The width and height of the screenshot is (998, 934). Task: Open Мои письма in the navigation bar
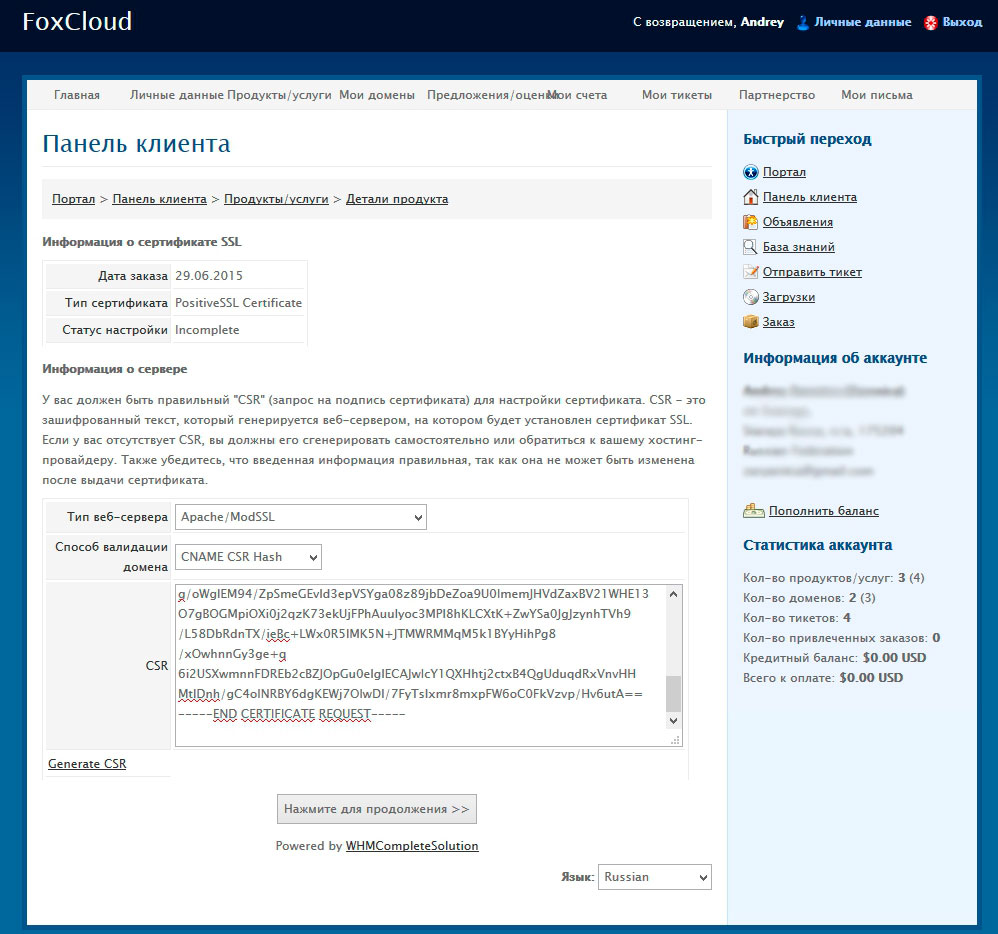coord(876,95)
